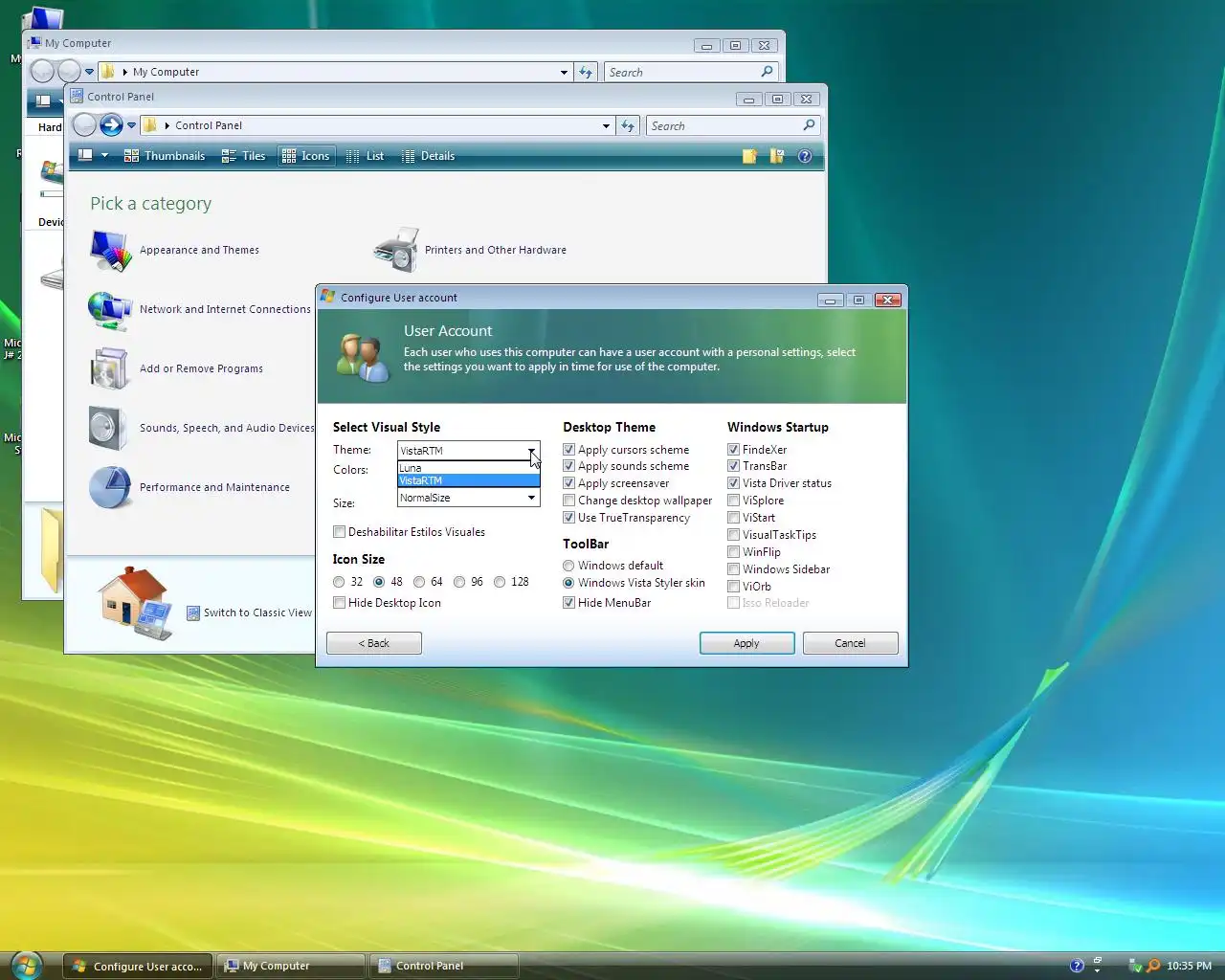The height and width of the screenshot is (980, 1225).
Task: Enable Deshabilitar Estilos Visuales checkbox
Action: click(339, 532)
